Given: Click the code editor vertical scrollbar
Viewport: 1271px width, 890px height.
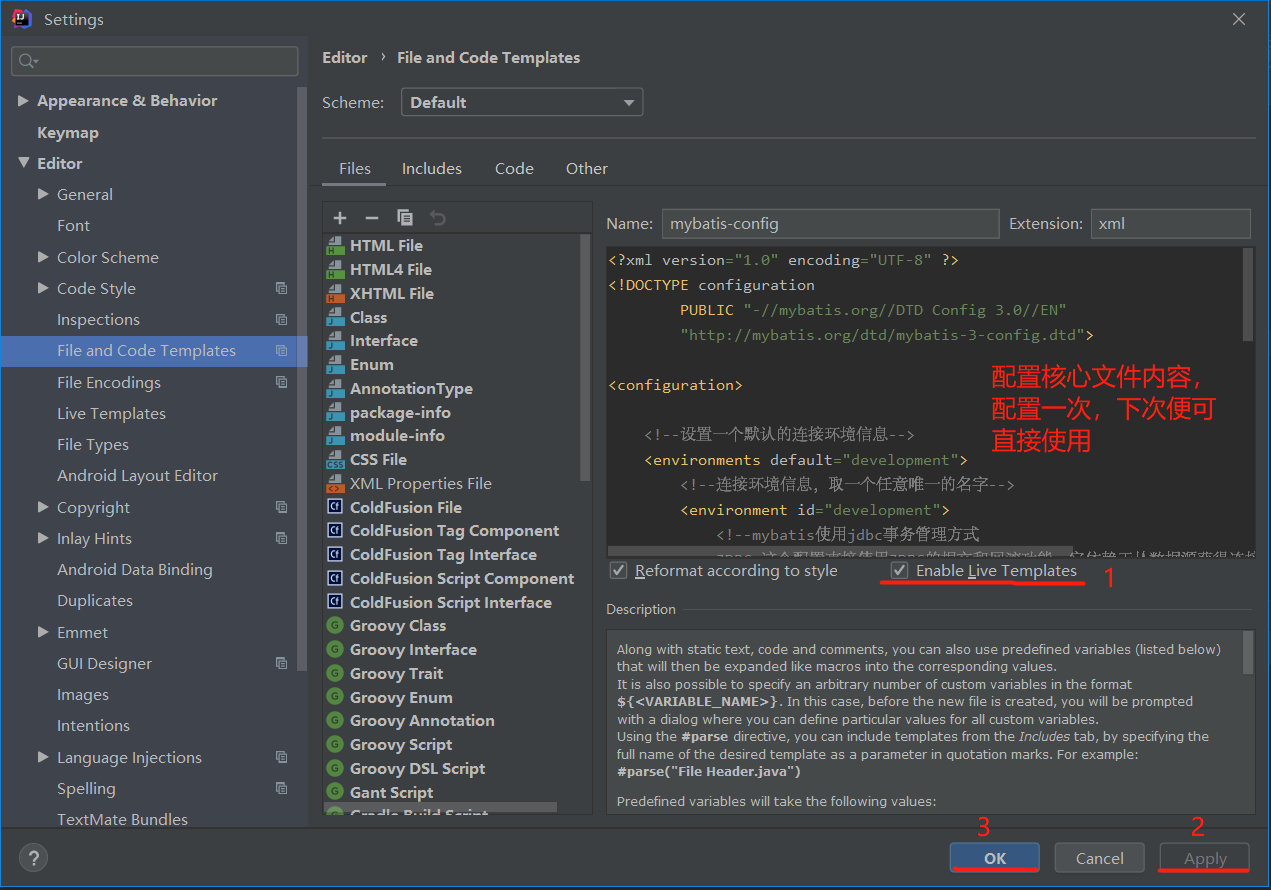Looking at the screenshot, I should pyautogui.click(x=1247, y=295).
